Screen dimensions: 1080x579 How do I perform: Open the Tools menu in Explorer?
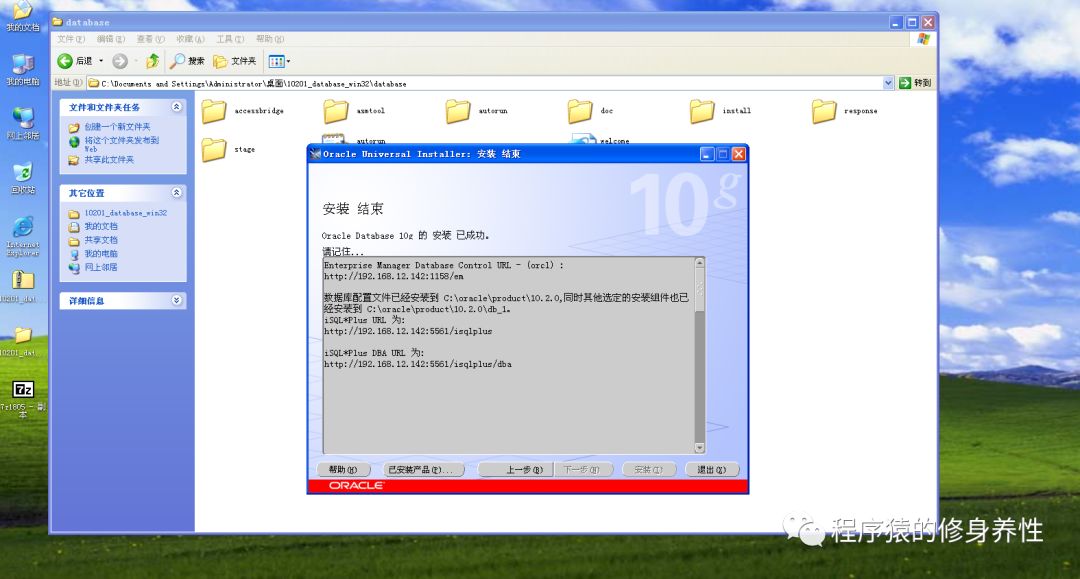coord(230,39)
